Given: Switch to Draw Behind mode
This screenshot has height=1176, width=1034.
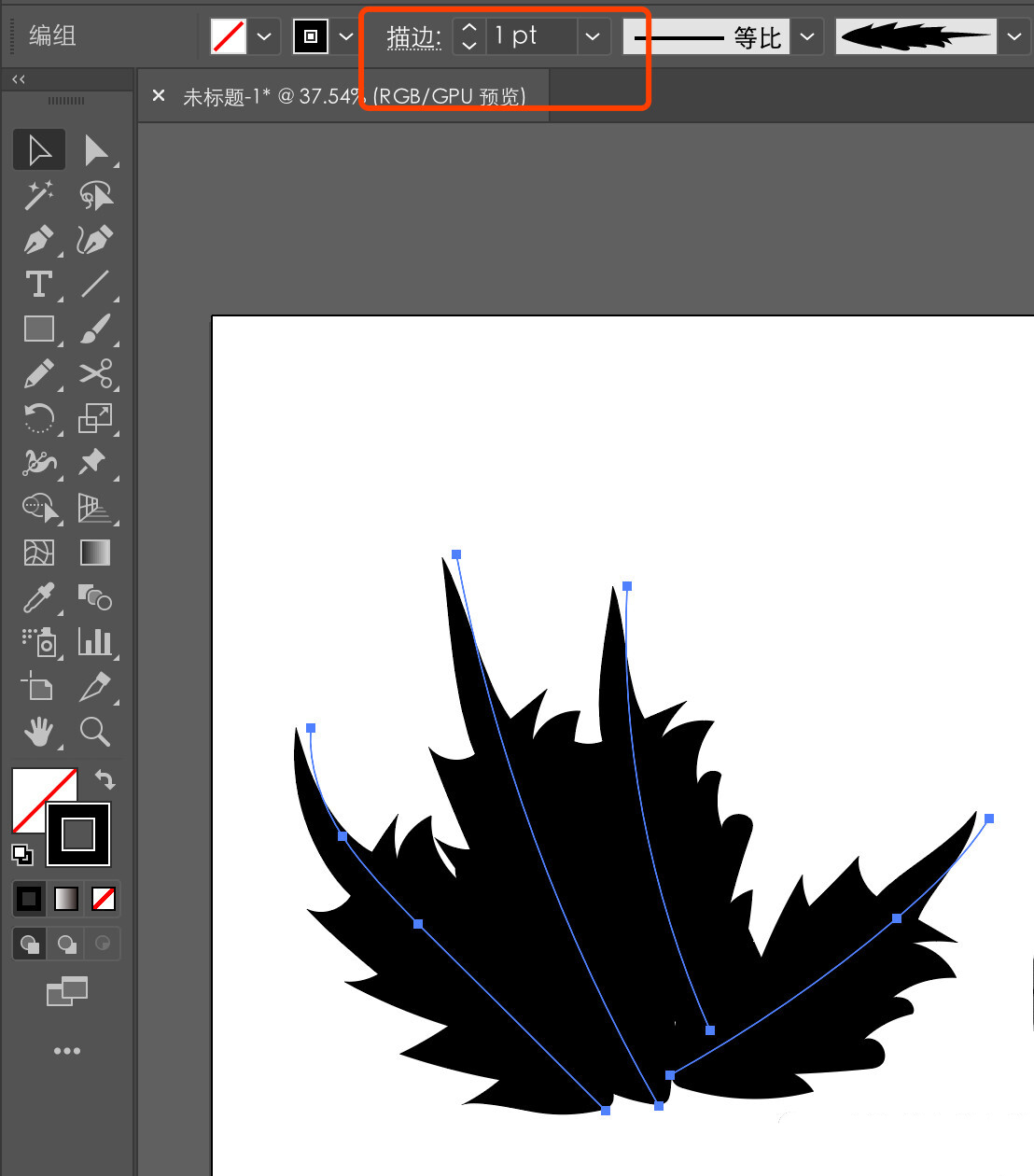Looking at the screenshot, I should pos(67,944).
